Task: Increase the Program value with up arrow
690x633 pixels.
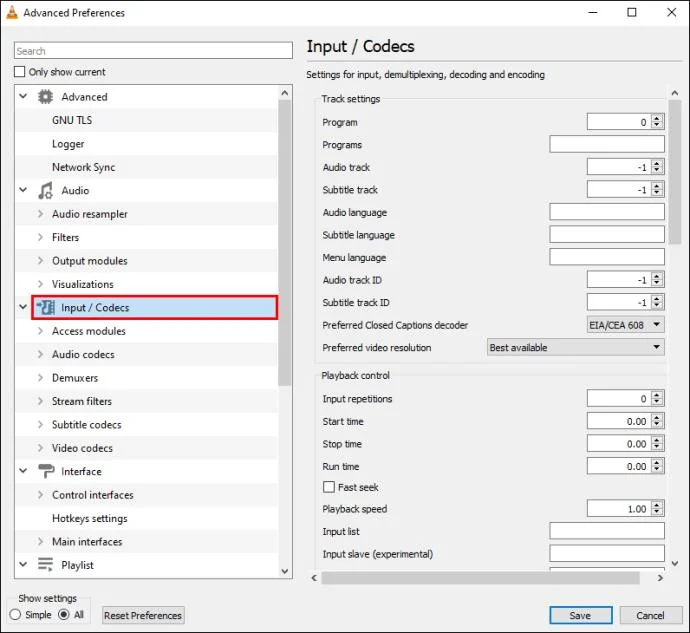Action: click(657, 119)
